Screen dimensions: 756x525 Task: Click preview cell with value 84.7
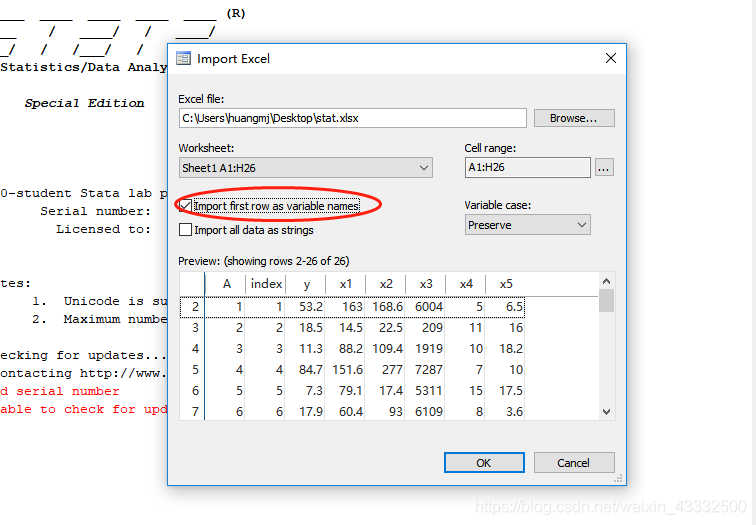tap(305, 370)
